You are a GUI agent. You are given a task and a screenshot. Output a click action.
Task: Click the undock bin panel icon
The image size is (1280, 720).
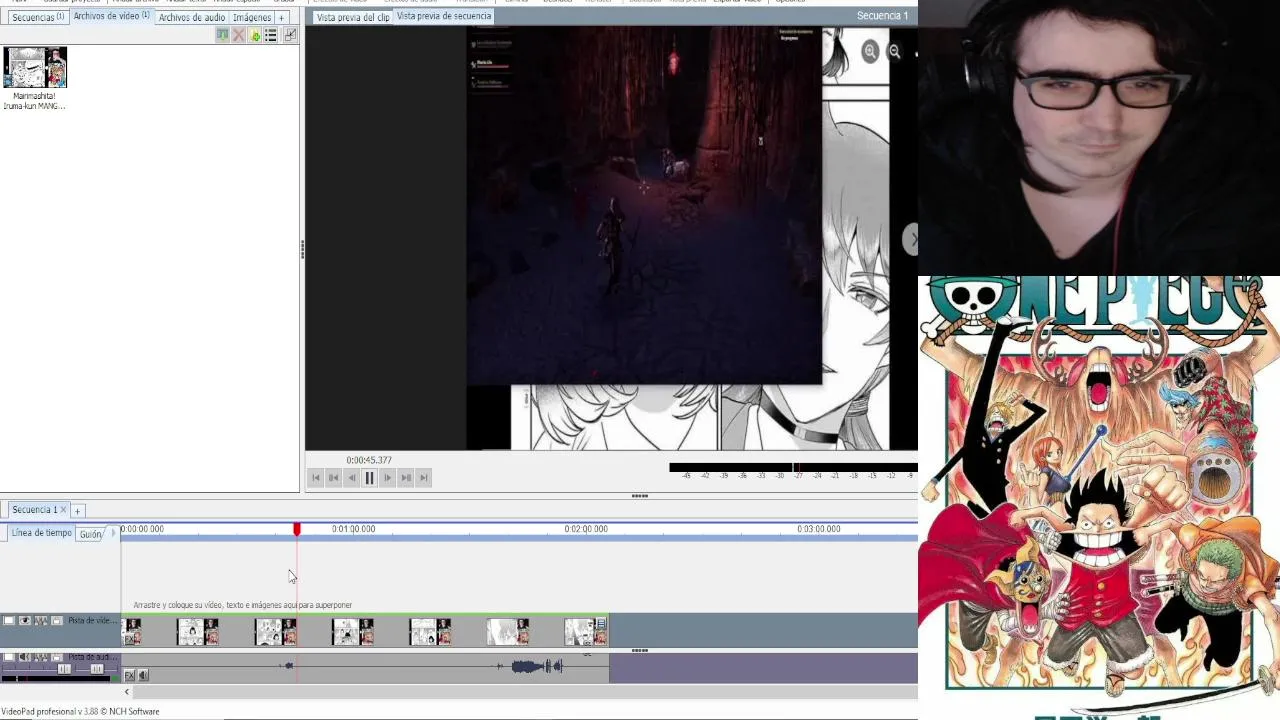[290, 35]
